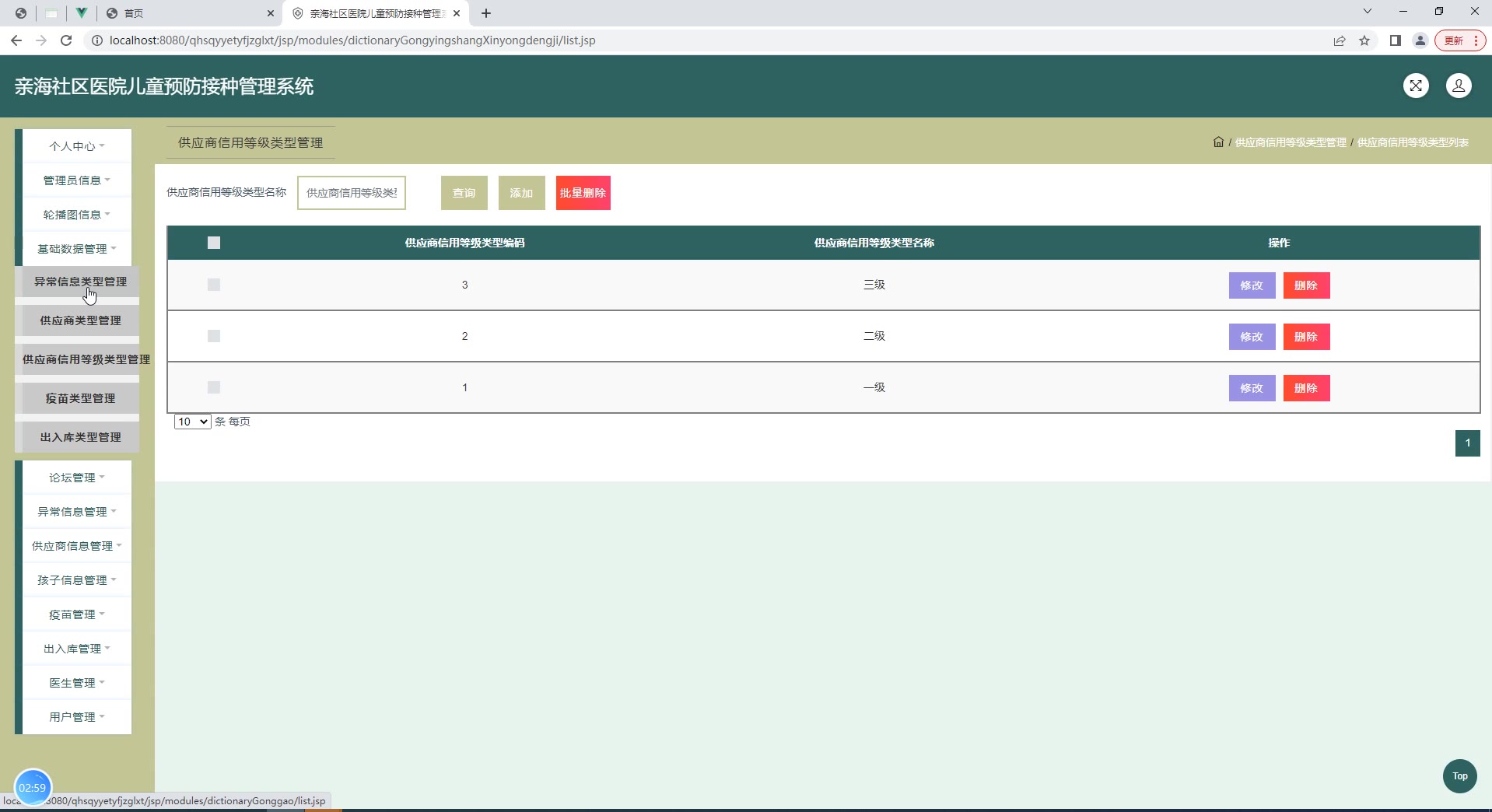Expand the 孩子信息管理 sidebar menu
Image resolution: width=1492 pixels, height=812 pixels.
tap(76, 580)
